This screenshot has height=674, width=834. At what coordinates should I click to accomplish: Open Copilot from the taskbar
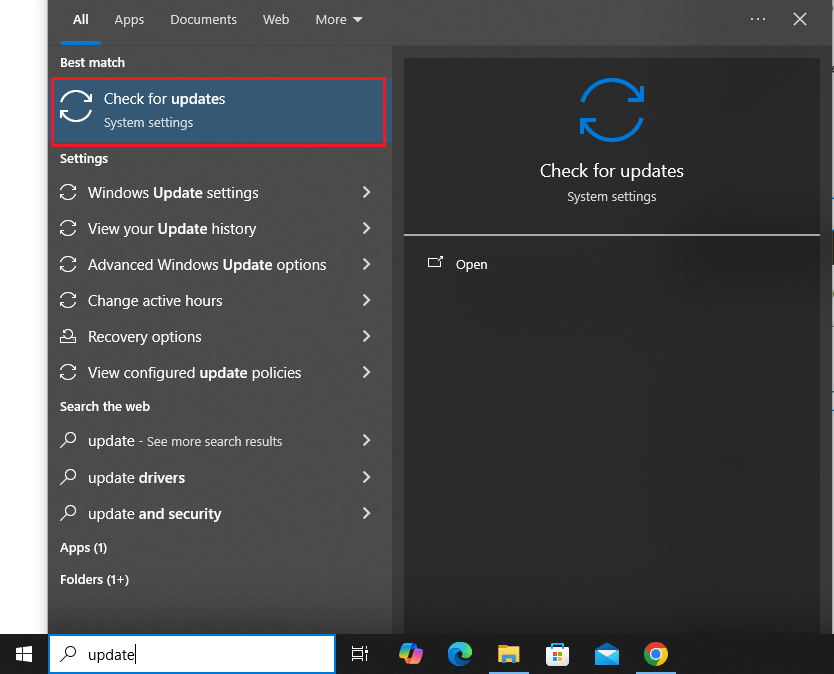coord(411,654)
